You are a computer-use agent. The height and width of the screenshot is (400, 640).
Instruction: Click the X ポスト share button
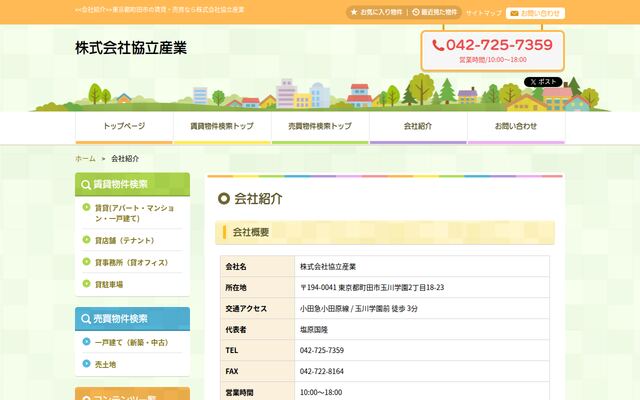click(x=543, y=82)
